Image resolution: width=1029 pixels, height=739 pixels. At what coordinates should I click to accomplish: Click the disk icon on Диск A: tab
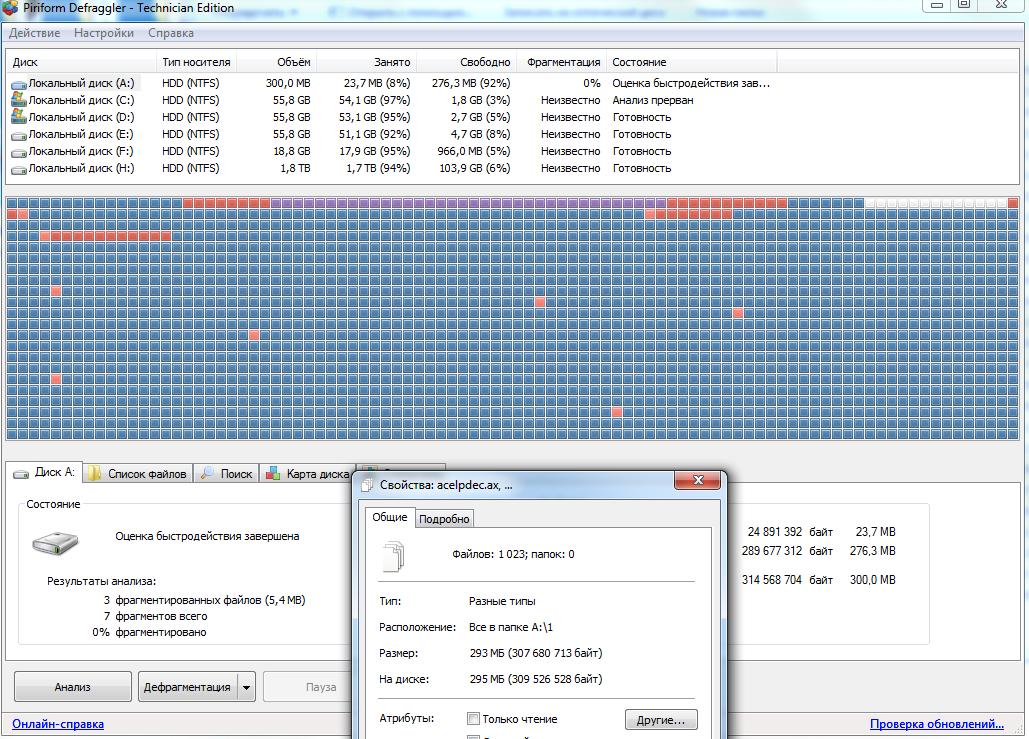click(x=21, y=473)
